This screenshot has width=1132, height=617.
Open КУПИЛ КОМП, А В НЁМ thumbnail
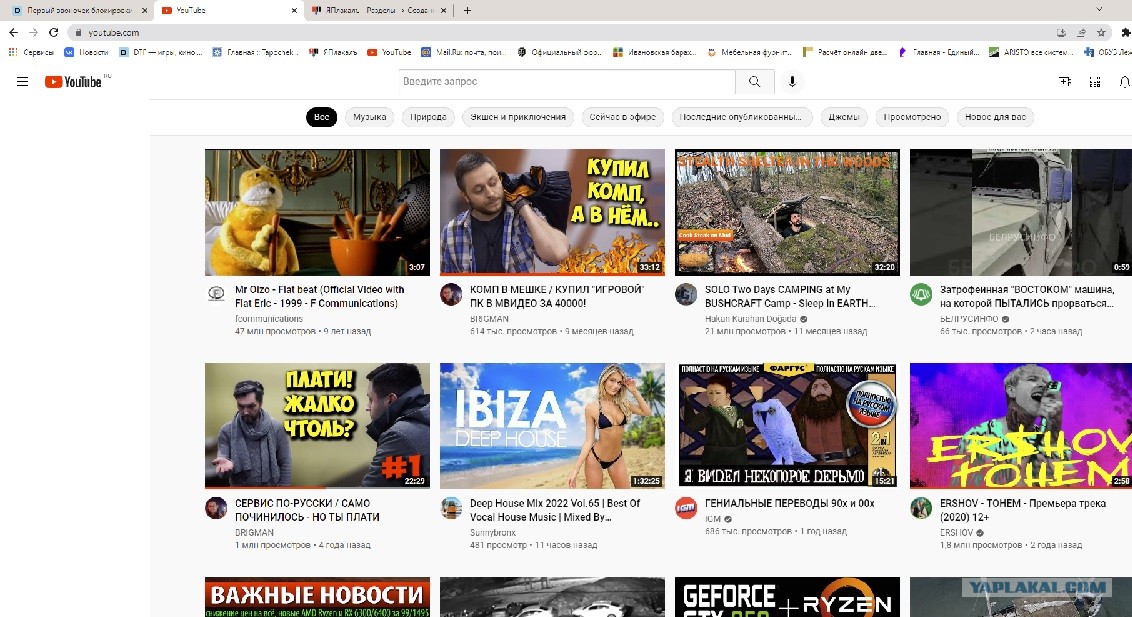tap(552, 212)
